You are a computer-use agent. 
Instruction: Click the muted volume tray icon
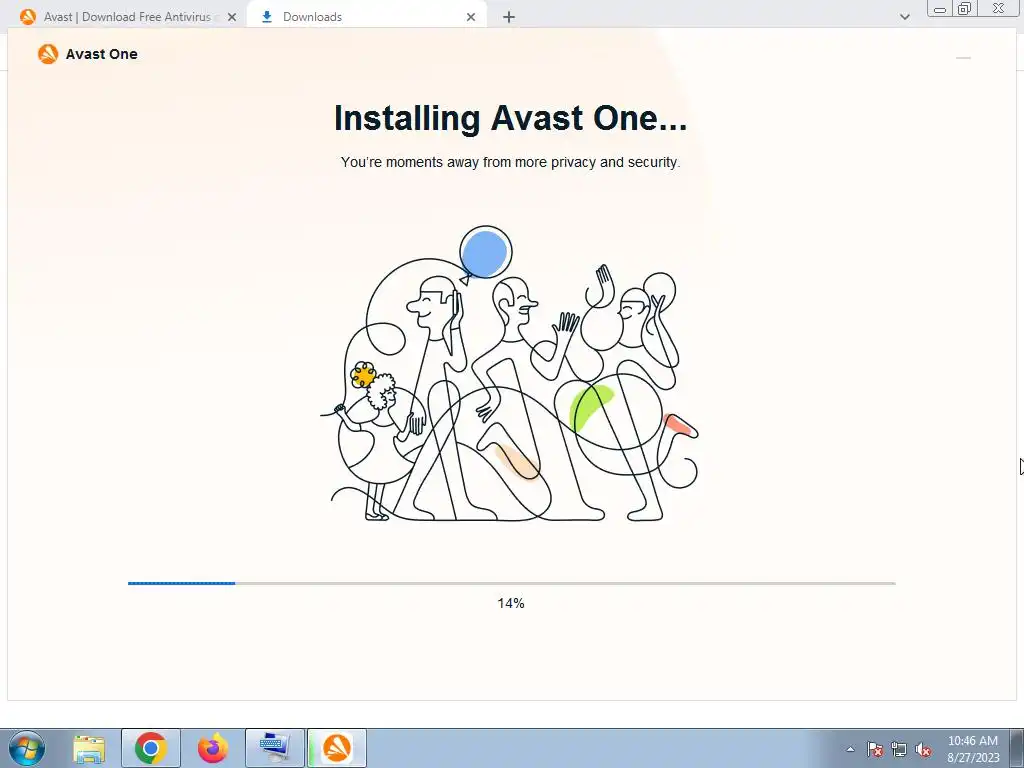(x=923, y=749)
